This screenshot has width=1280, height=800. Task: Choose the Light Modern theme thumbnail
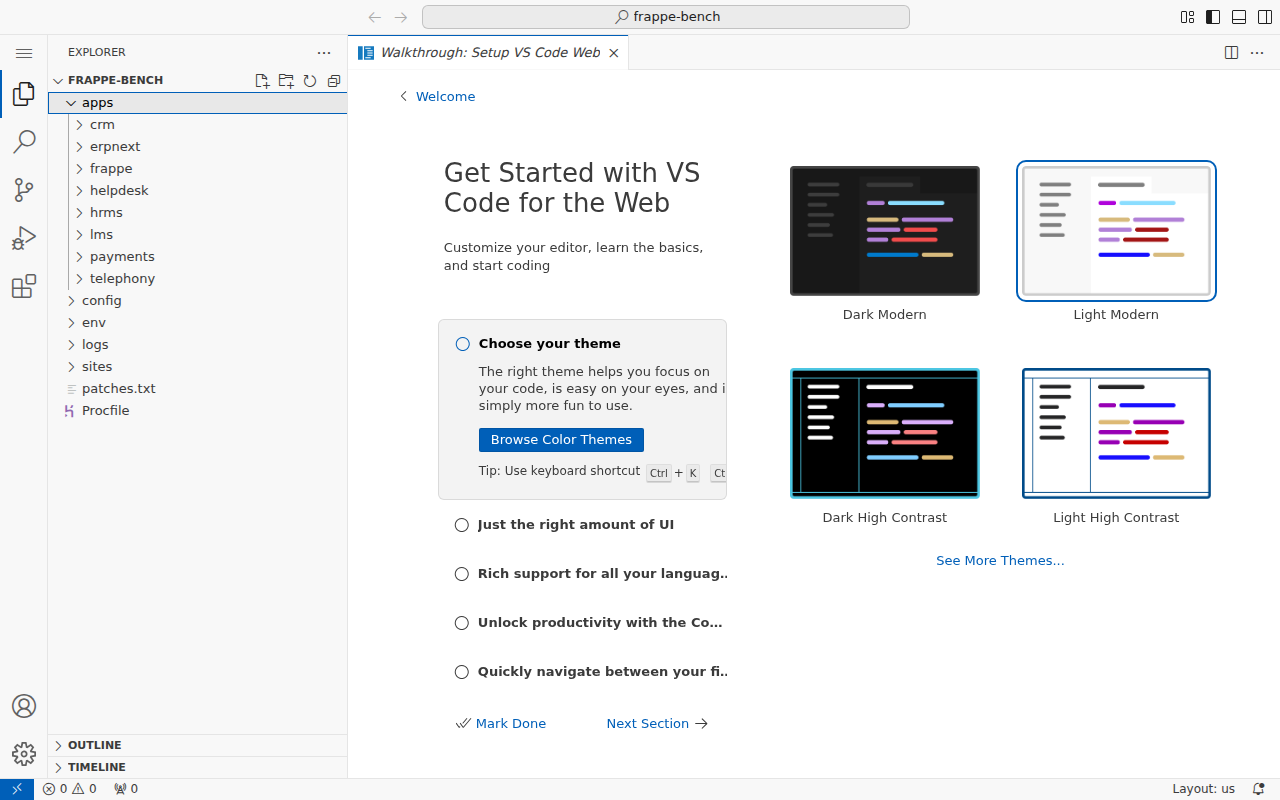(x=1116, y=231)
